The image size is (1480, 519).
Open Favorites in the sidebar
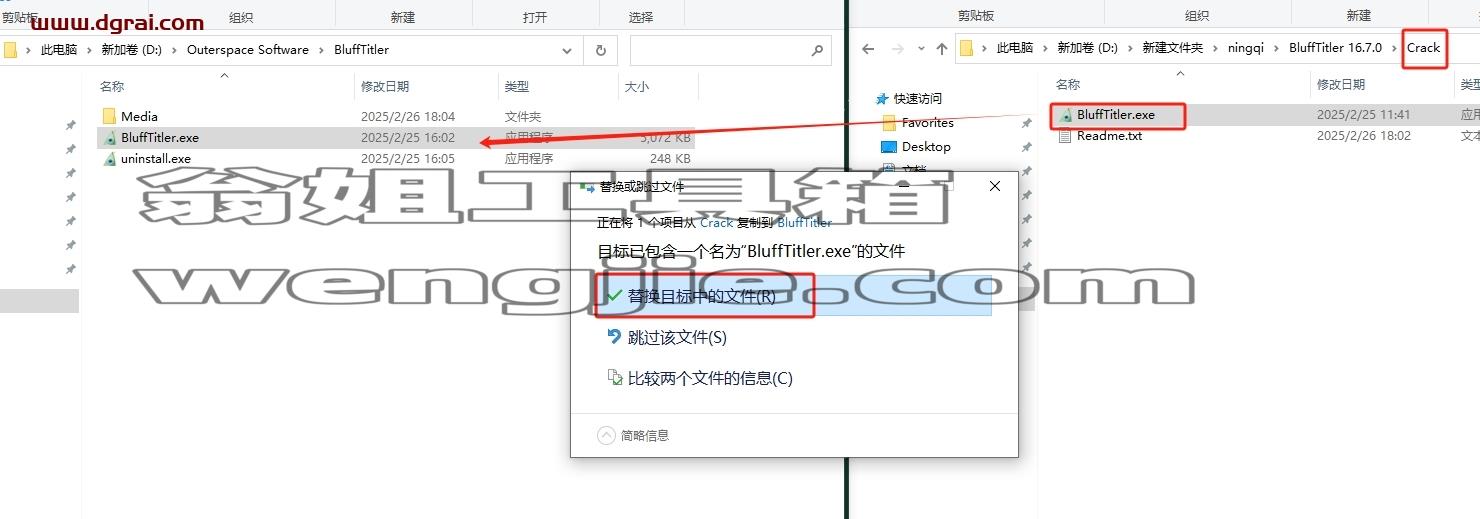[x=928, y=122]
